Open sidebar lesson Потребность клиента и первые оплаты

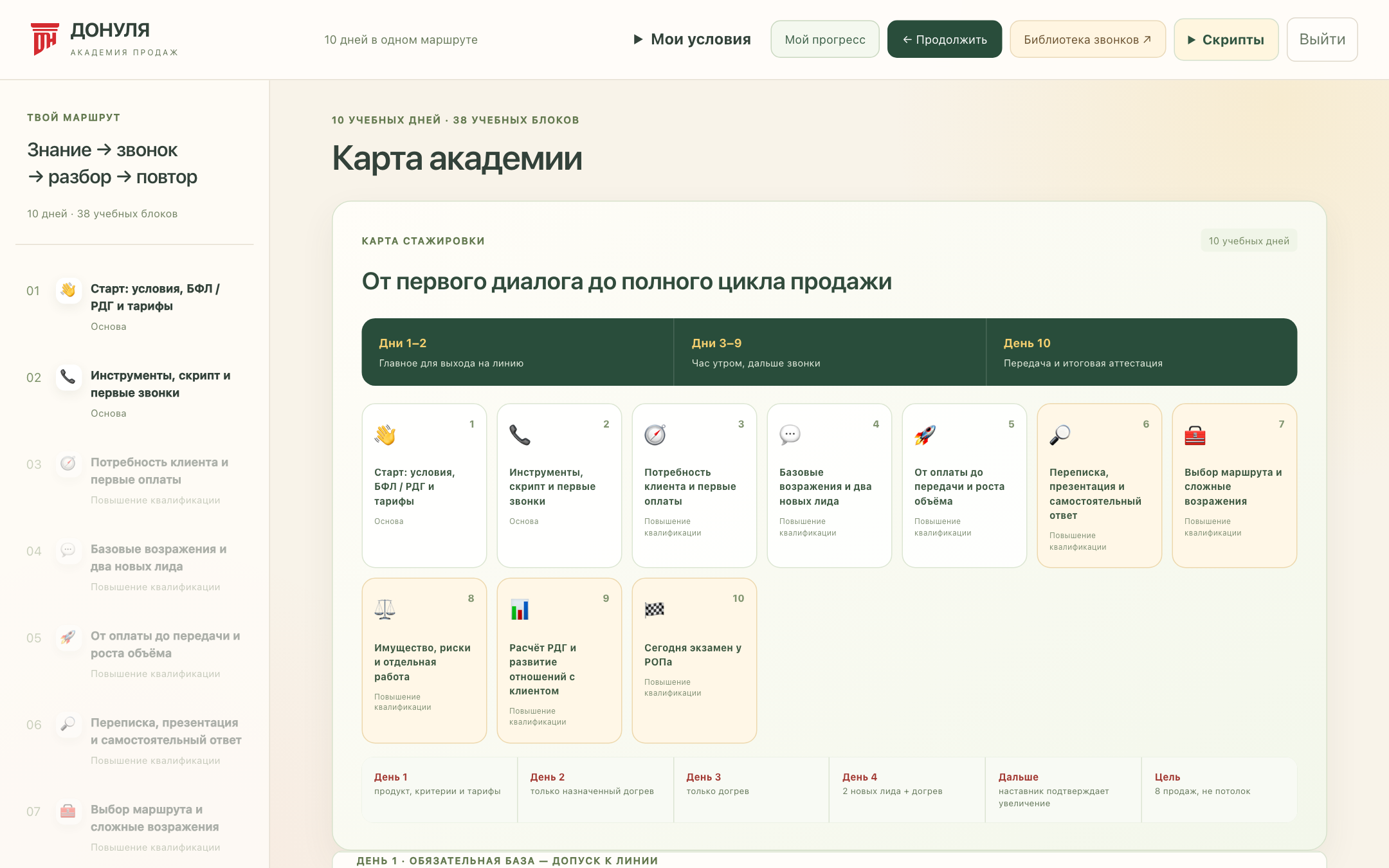(x=134, y=480)
